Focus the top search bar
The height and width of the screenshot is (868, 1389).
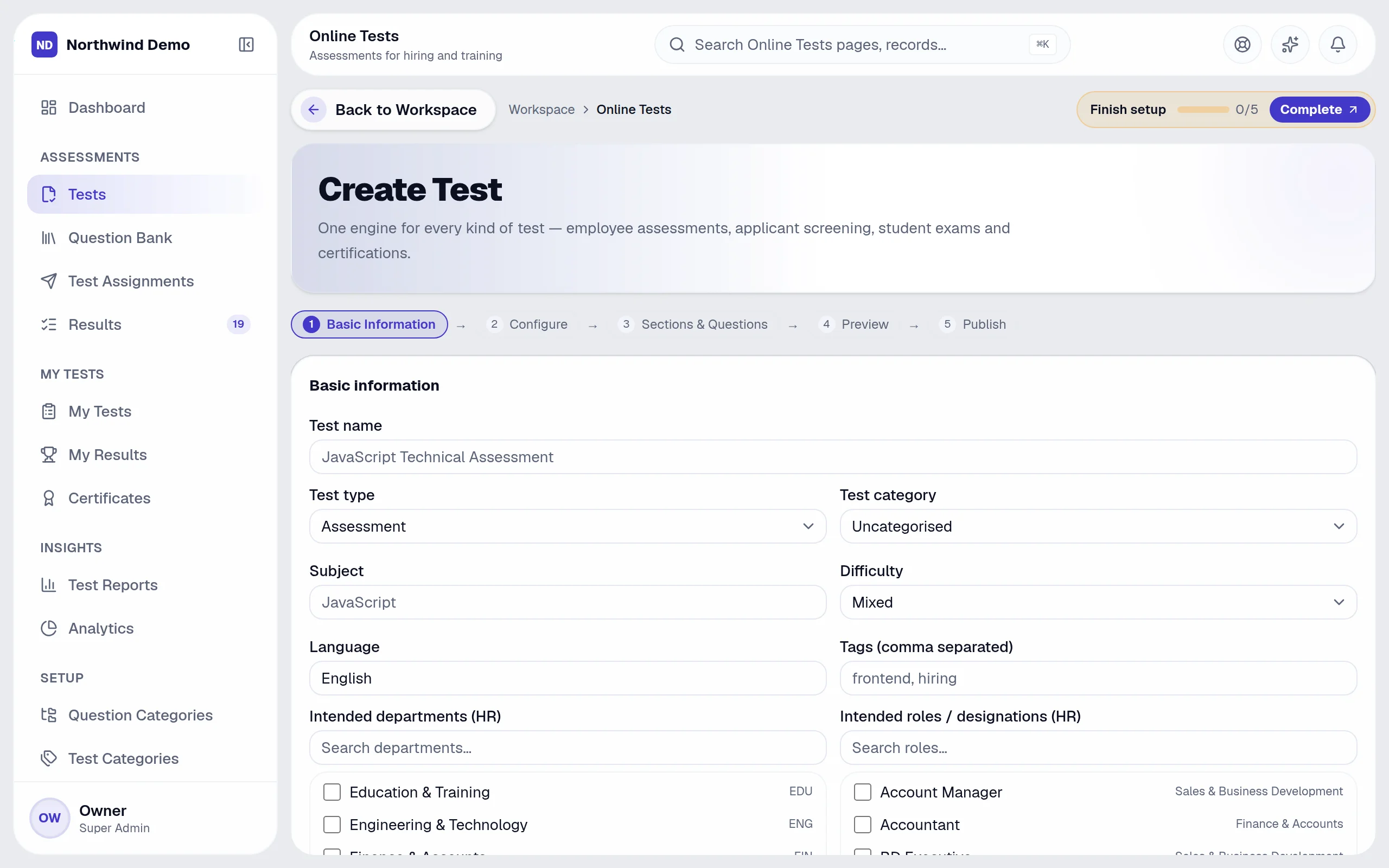862,44
